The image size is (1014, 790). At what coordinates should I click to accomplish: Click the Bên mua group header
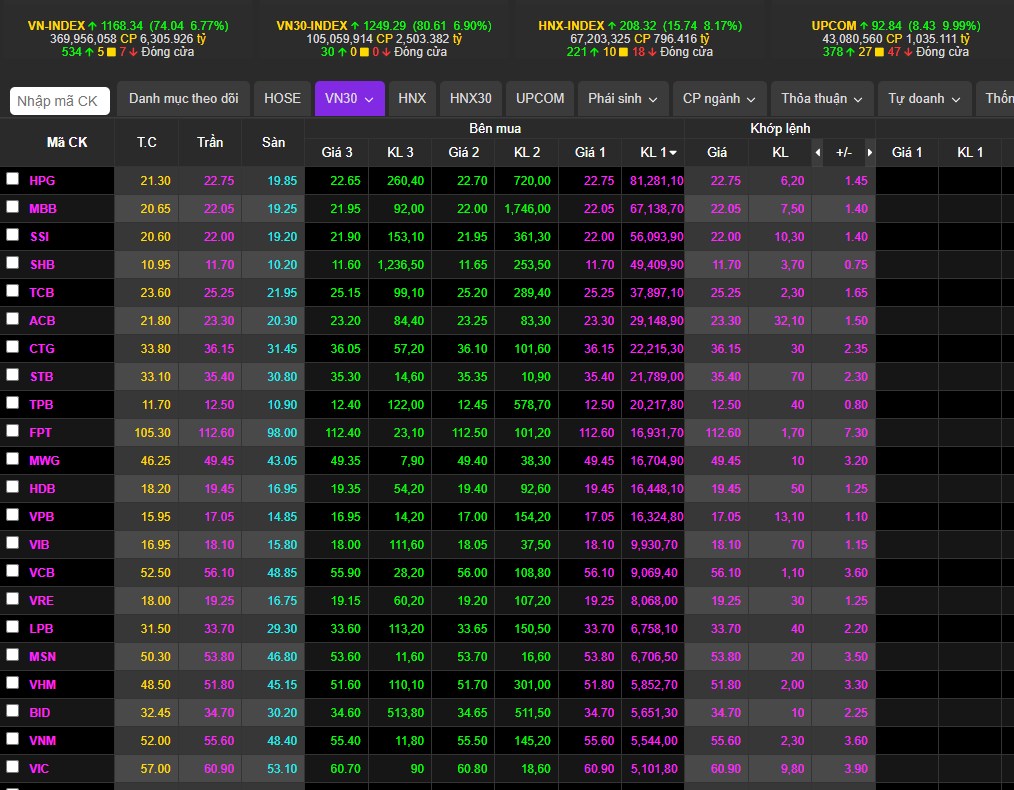(x=495, y=129)
